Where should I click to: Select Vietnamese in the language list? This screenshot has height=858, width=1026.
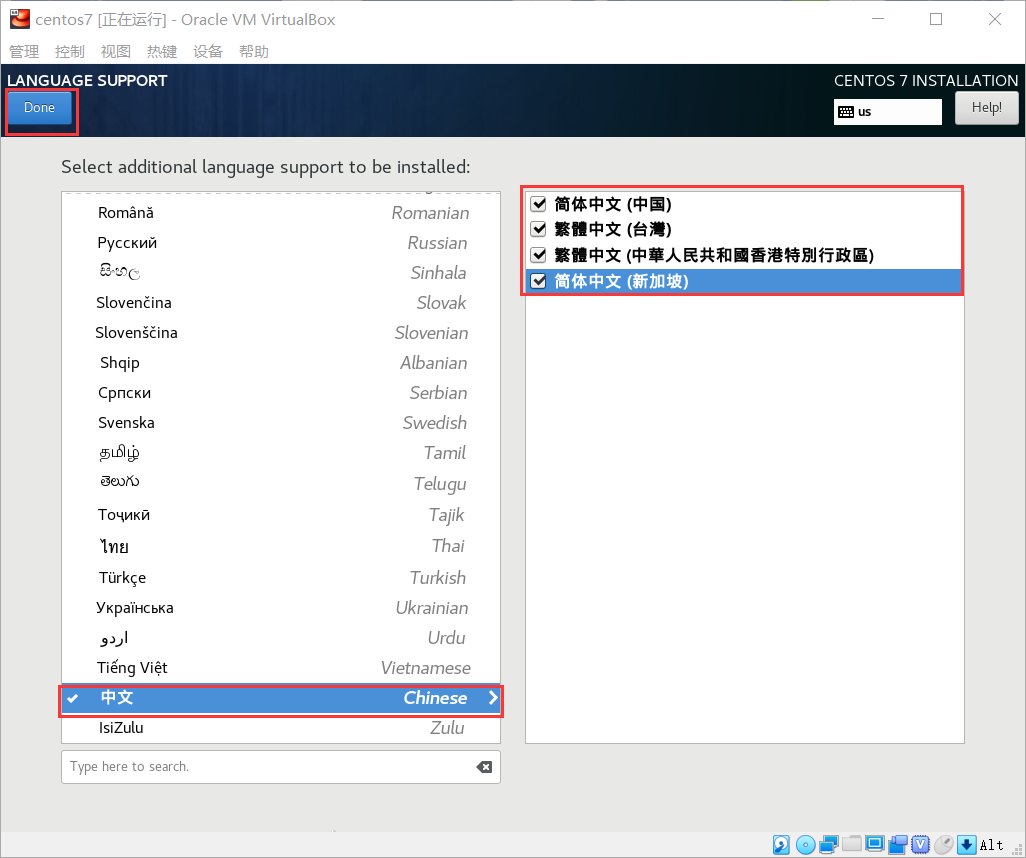pyautogui.click(x=281, y=668)
